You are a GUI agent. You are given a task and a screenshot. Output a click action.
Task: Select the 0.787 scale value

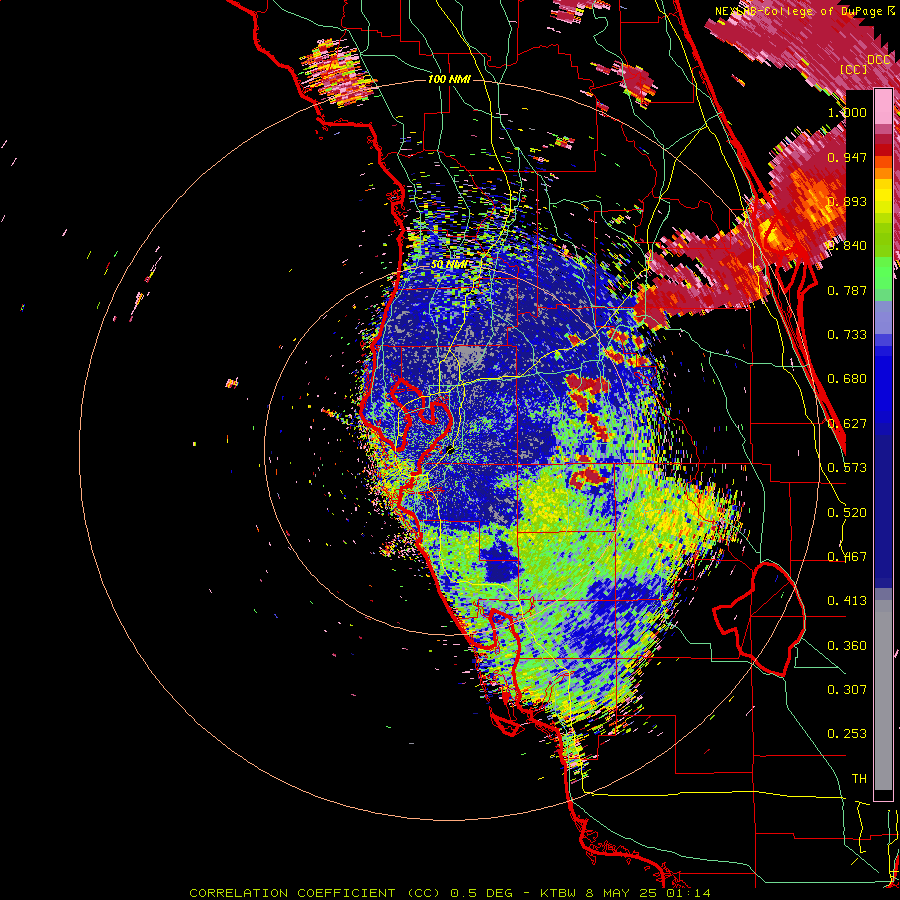tap(847, 290)
